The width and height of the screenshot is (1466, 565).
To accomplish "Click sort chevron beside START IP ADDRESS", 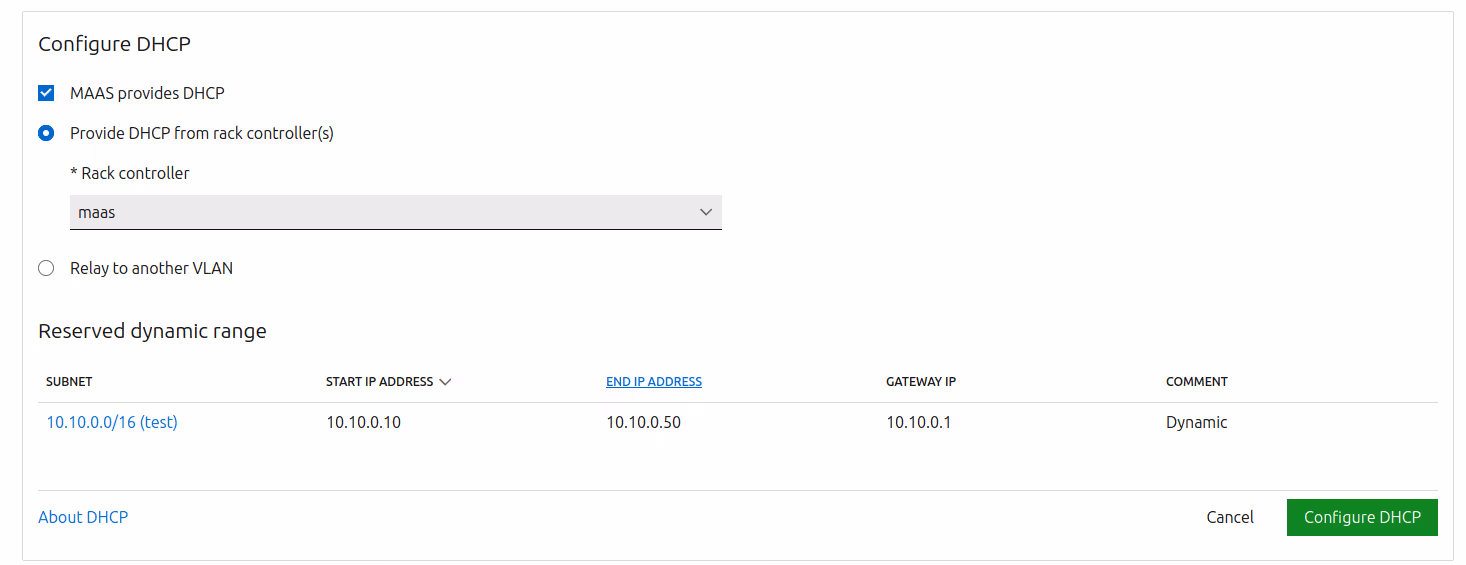I will pos(445,382).
